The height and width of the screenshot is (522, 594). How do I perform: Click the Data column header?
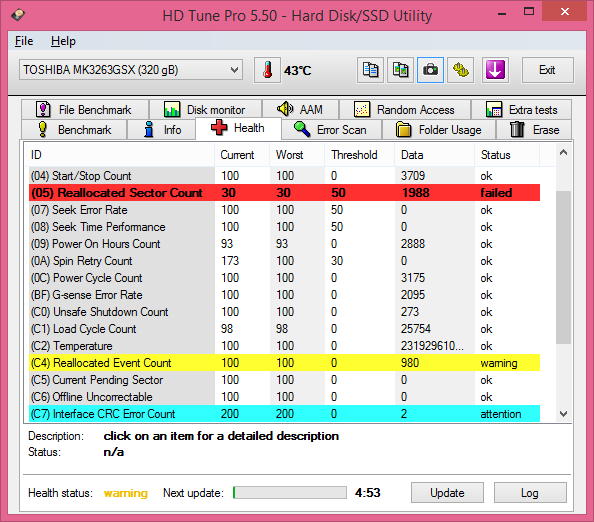coord(435,155)
